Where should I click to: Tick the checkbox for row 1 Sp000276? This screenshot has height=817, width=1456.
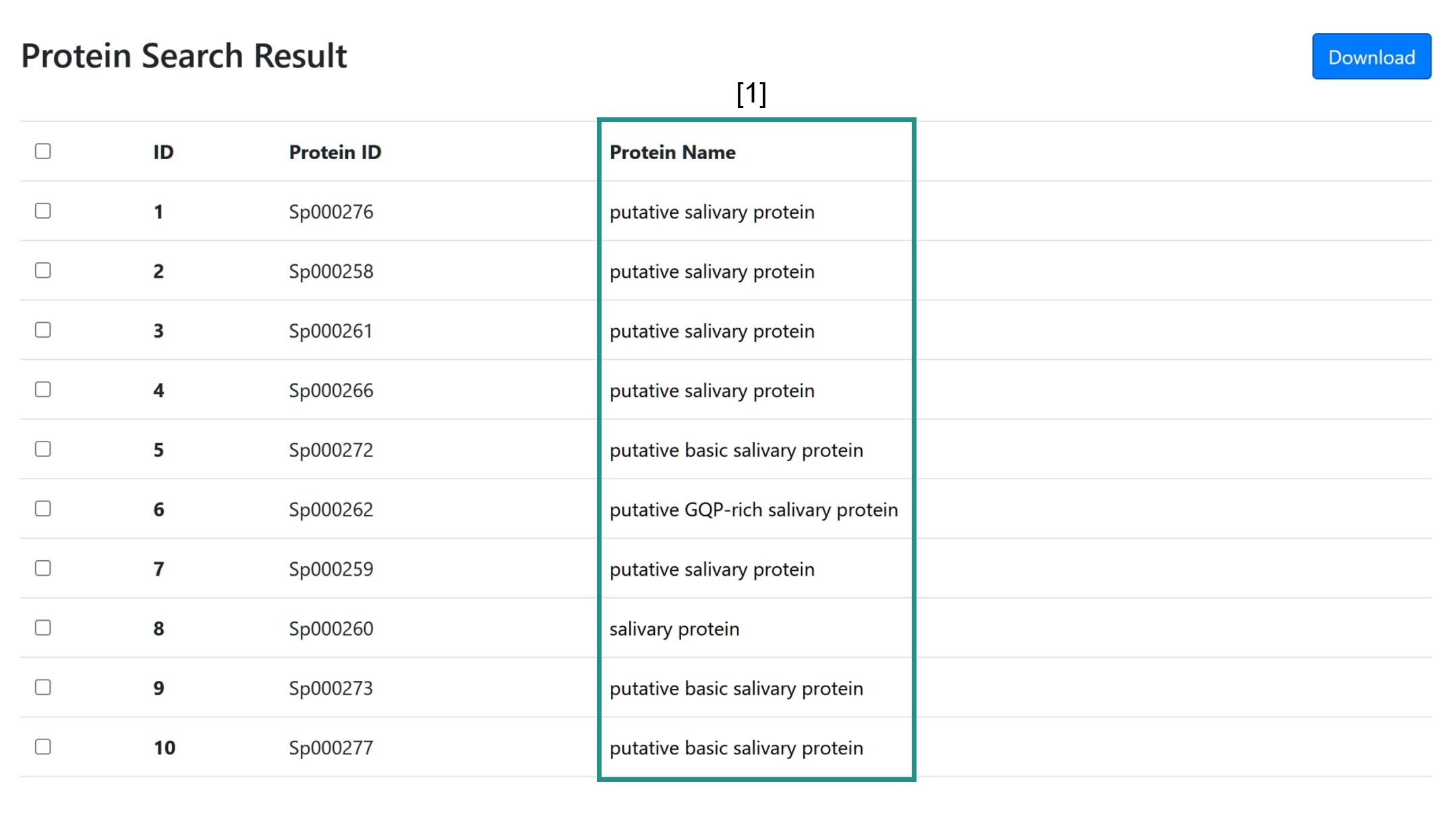click(x=43, y=211)
